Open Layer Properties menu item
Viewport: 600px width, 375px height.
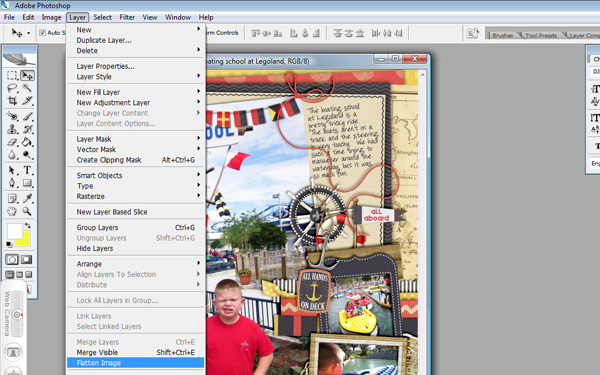point(135,66)
